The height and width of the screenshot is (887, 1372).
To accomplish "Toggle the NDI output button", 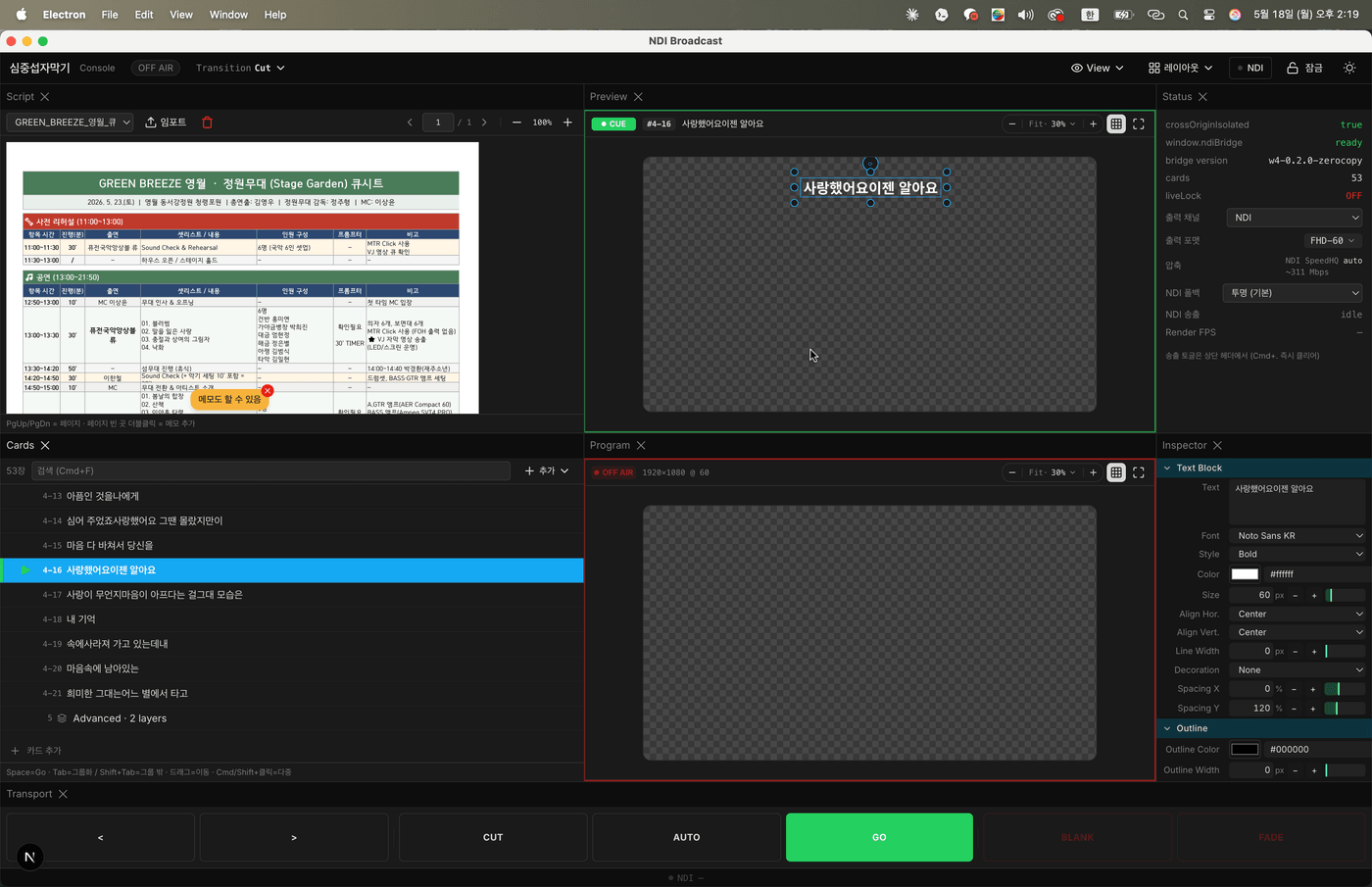I will (x=1250, y=68).
